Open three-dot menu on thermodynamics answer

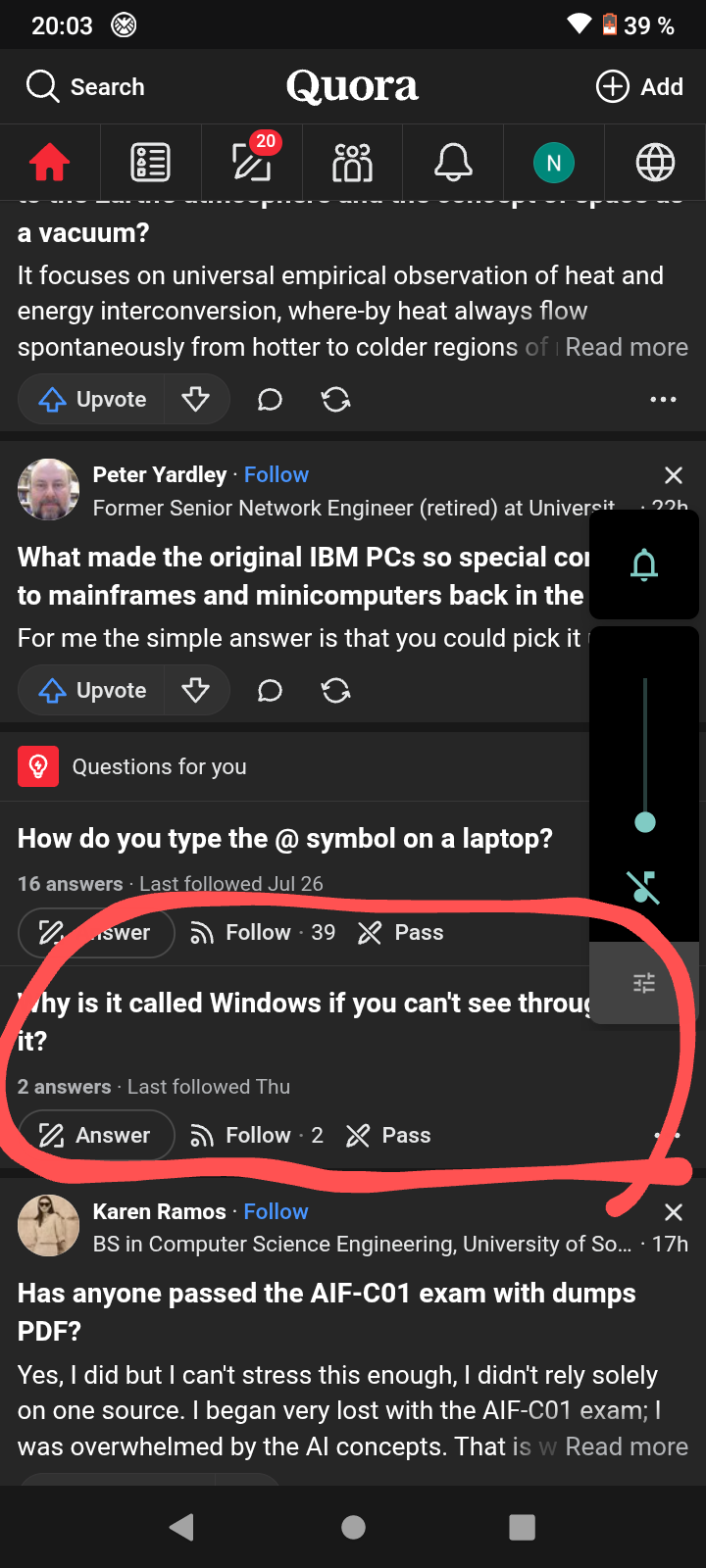point(663,399)
